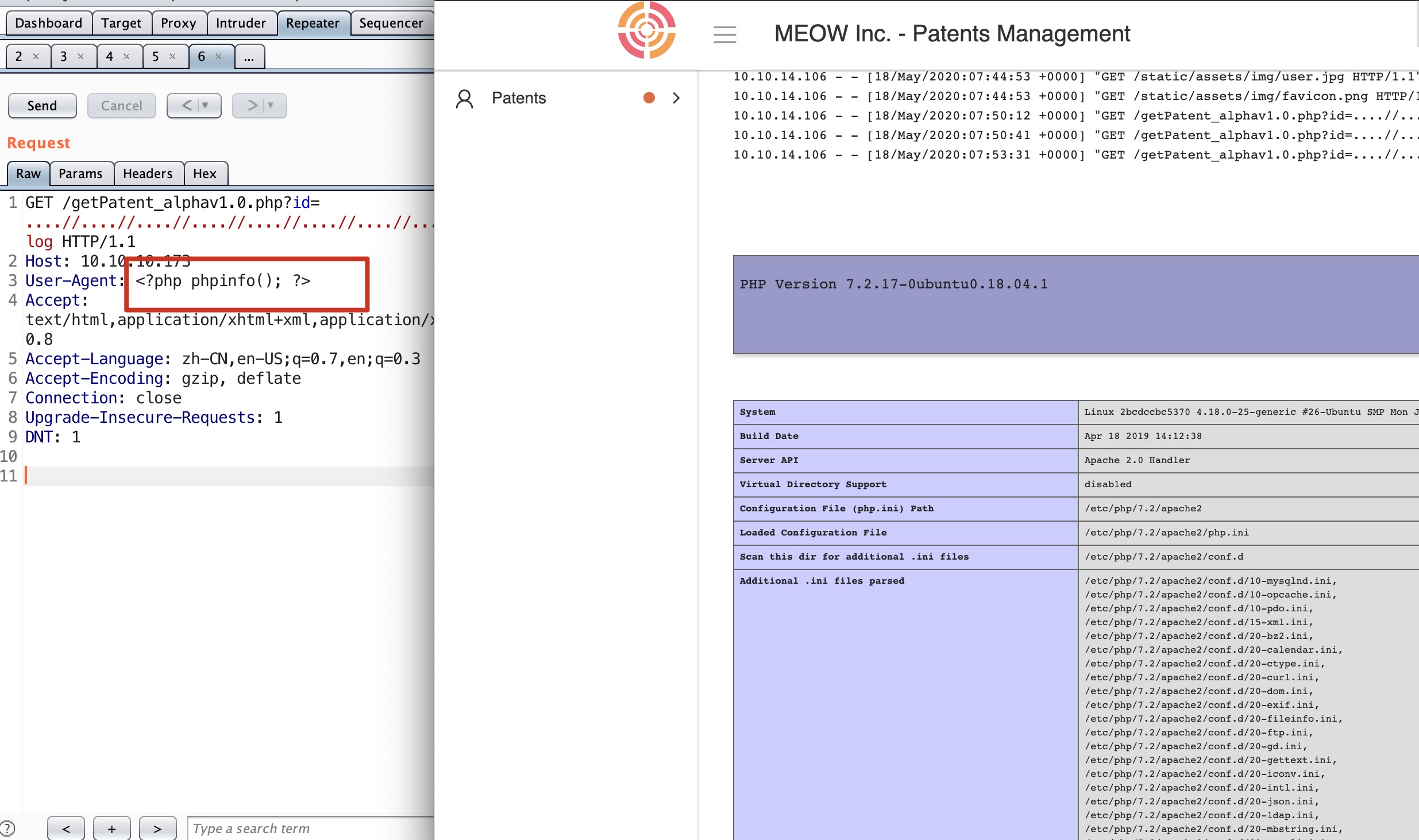Click the plus search options button
Image resolution: width=1419 pixels, height=840 pixels.
point(111,829)
